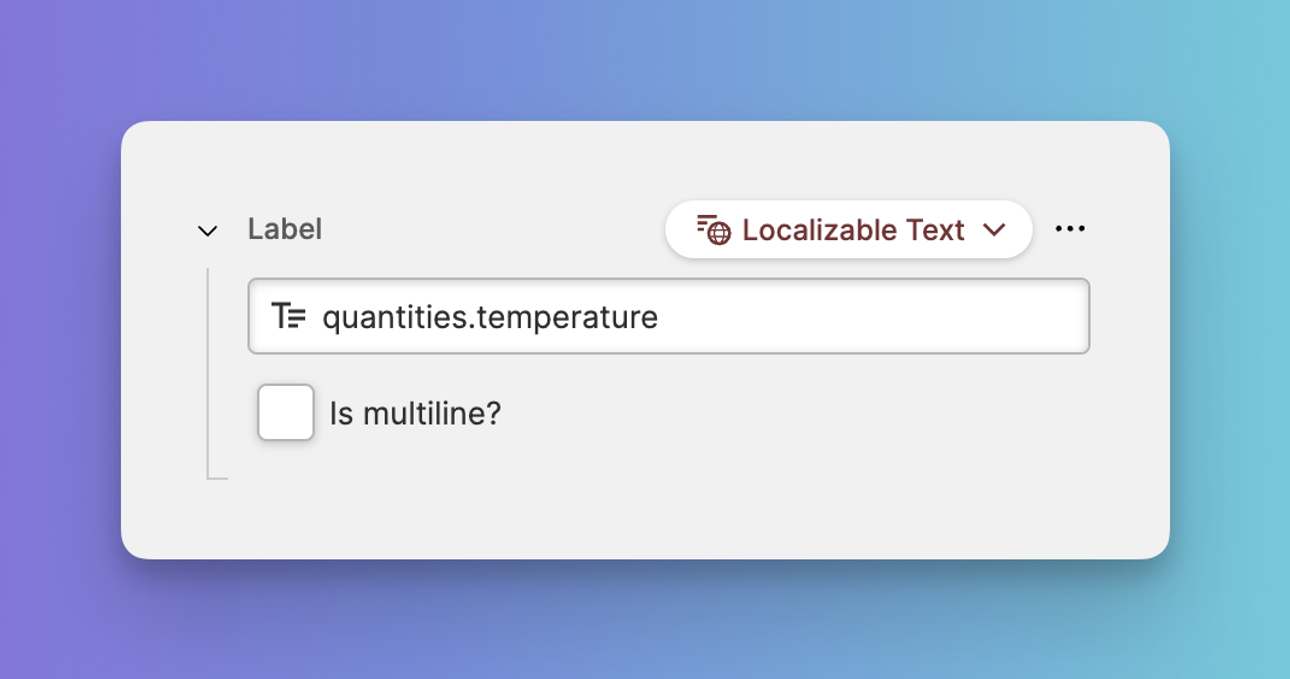Click the empty right end of the text input

coord(1000,317)
